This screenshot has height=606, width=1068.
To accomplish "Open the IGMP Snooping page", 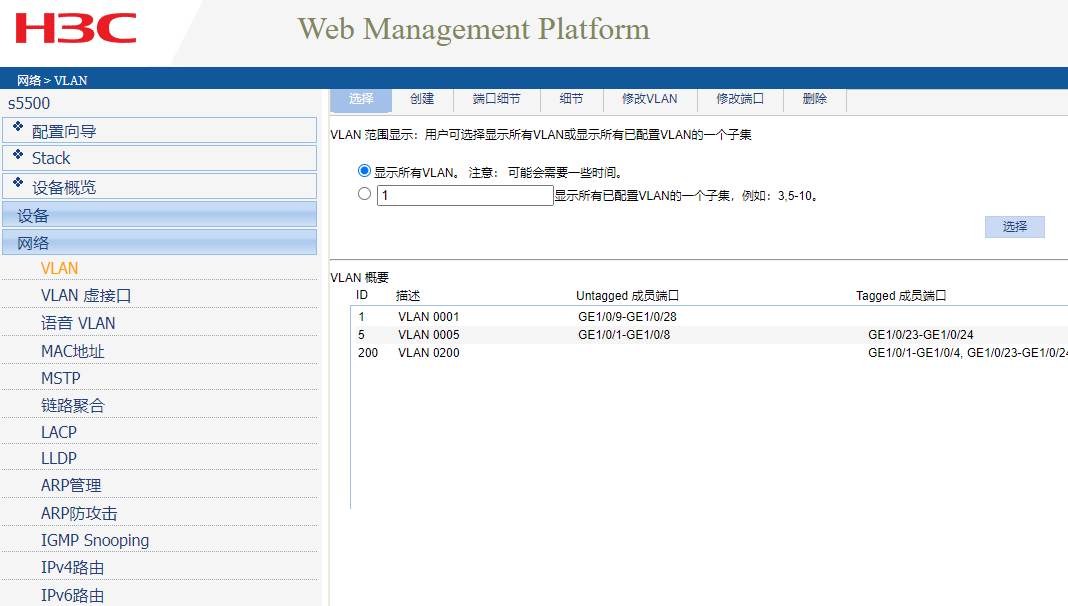I will tap(95, 540).
